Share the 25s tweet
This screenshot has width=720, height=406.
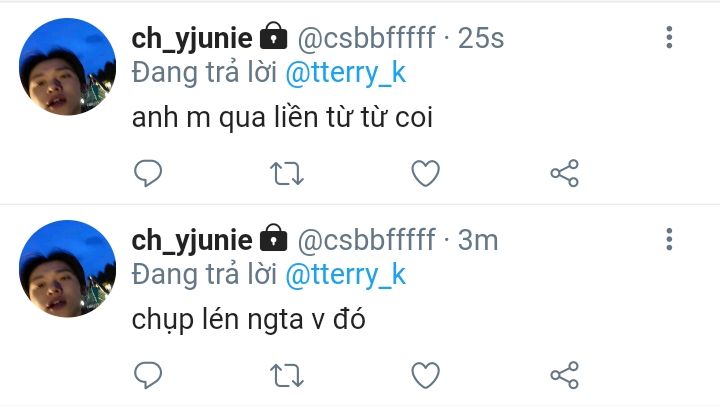tap(565, 173)
